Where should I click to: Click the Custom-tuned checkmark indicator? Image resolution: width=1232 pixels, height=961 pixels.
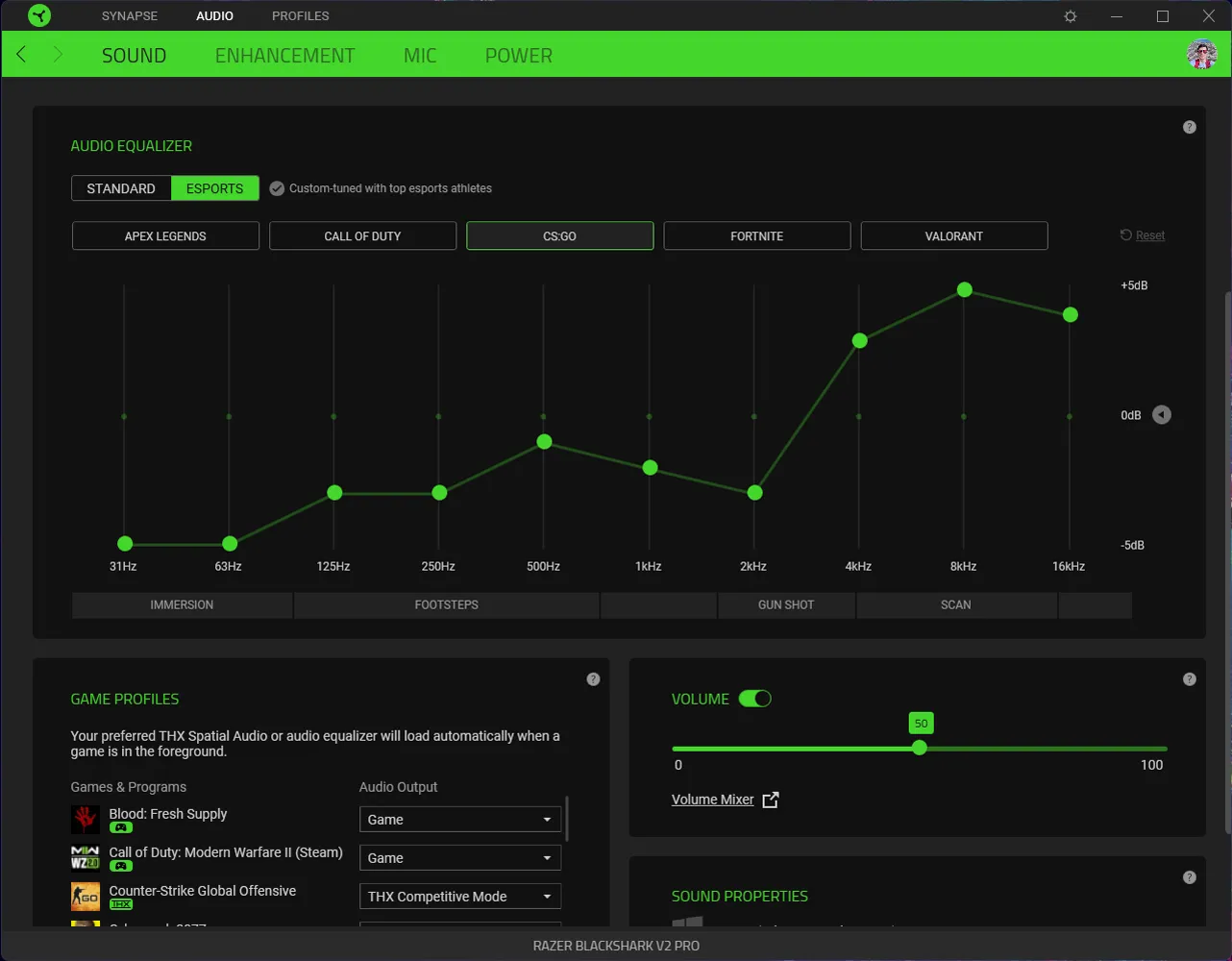click(277, 188)
